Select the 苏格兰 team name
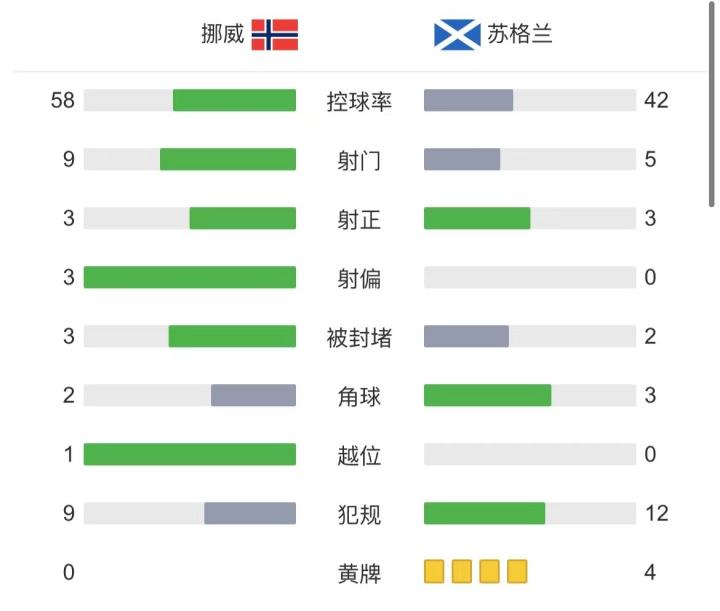 point(520,35)
